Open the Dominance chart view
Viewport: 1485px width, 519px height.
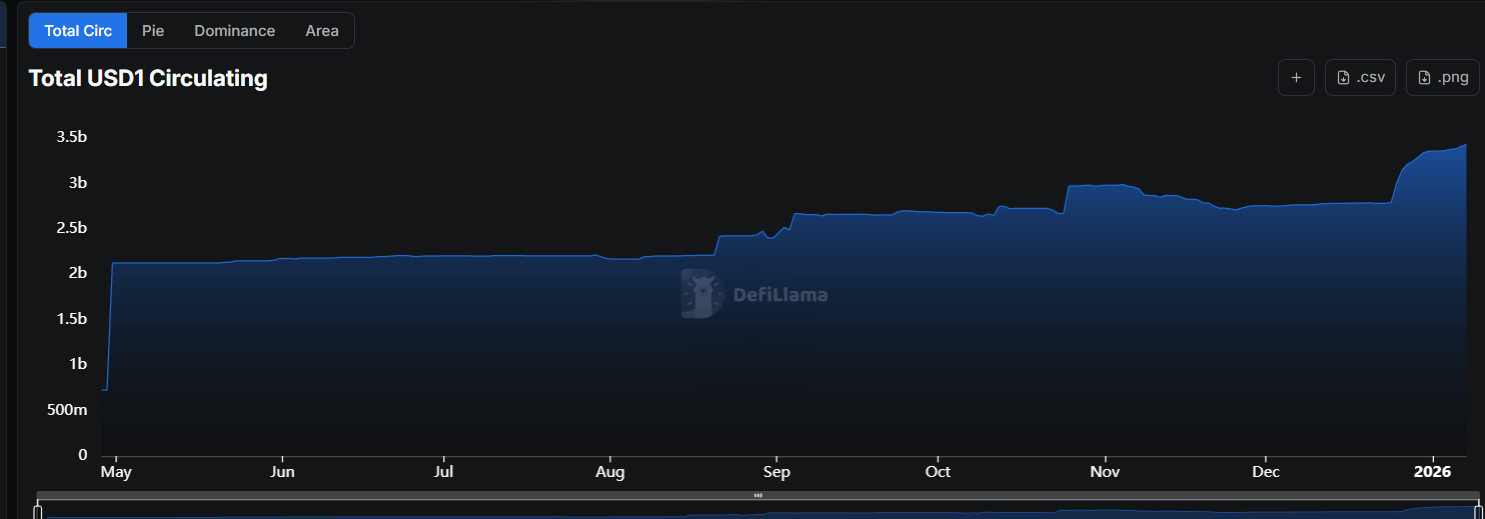coord(234,30)
